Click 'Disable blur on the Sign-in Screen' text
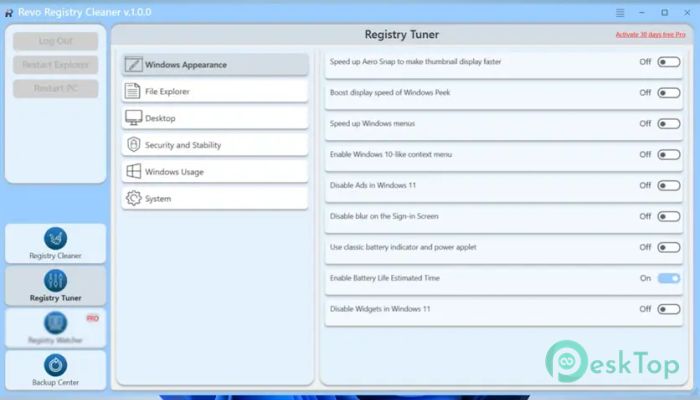The width and height of the screenshot is (700, 400). (x=384, y=216)
